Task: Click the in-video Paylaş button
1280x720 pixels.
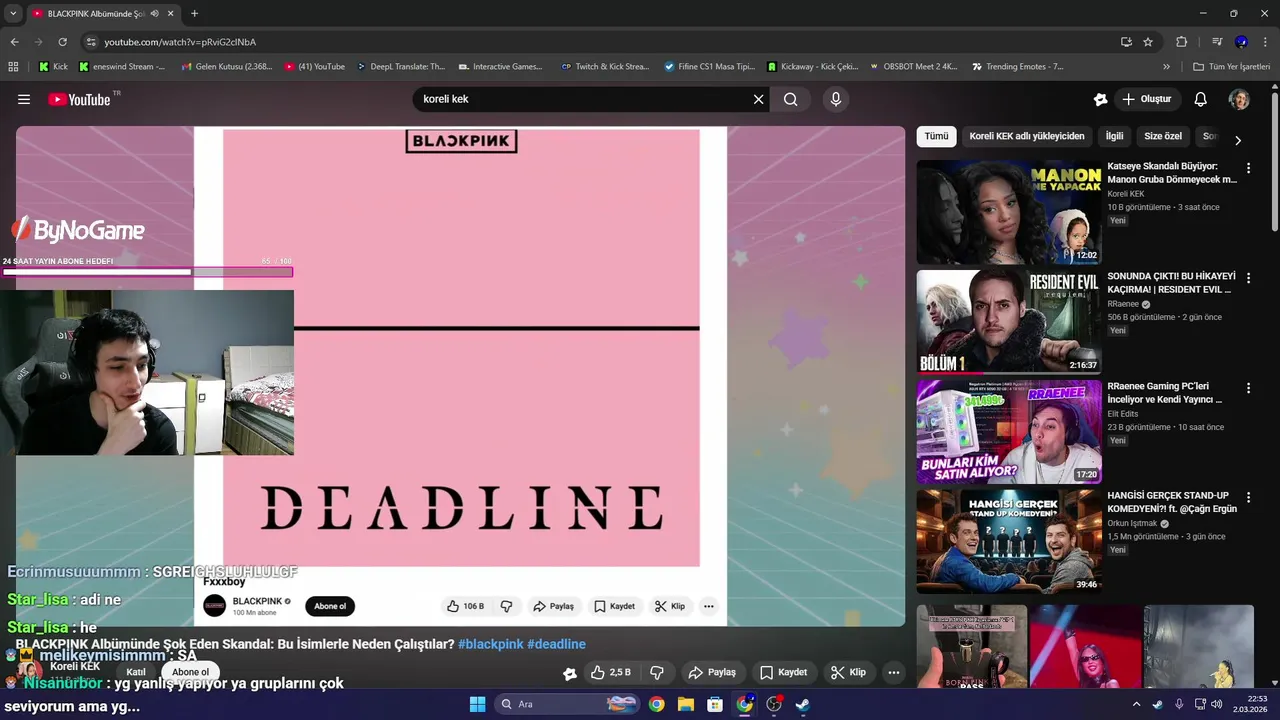Action: [553, 606]
